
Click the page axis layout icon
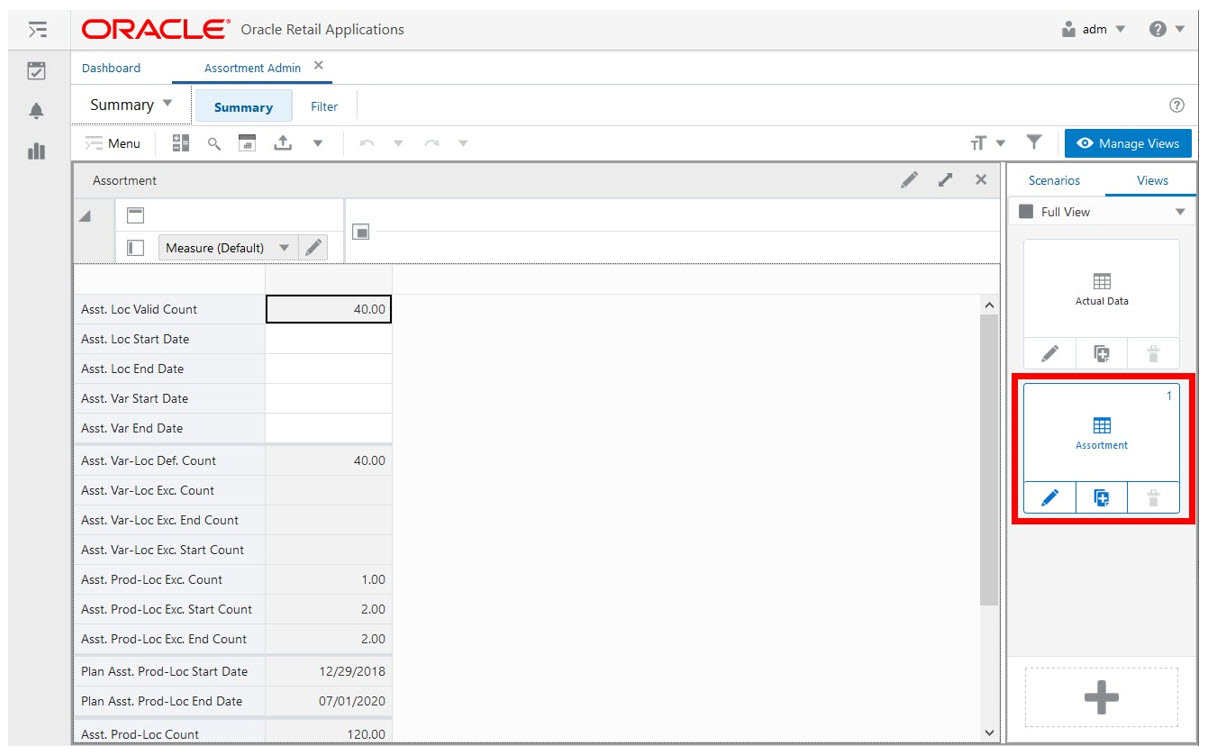coord(137,216)
